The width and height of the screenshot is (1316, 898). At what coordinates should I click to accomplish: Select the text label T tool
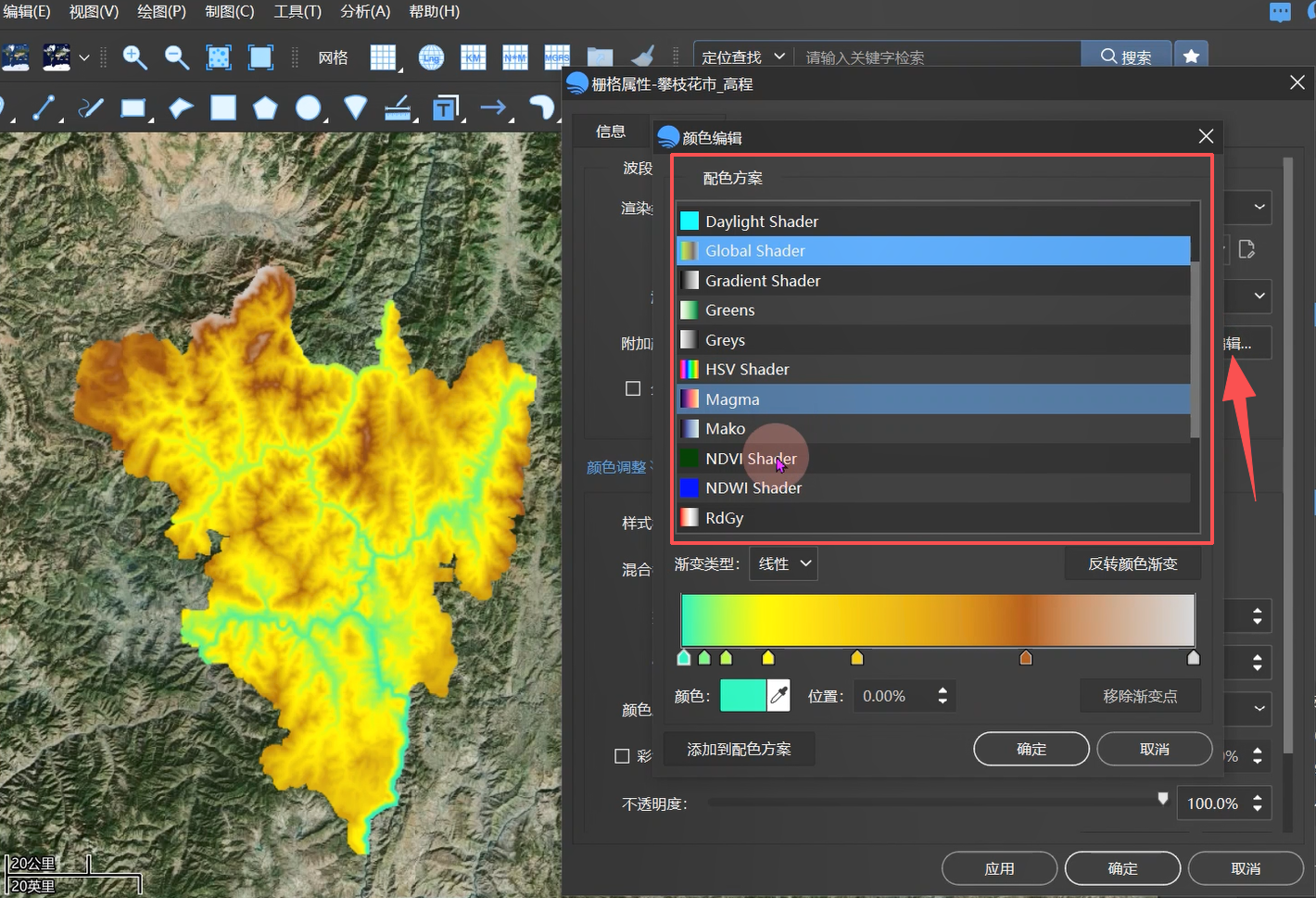coord(446,108)
